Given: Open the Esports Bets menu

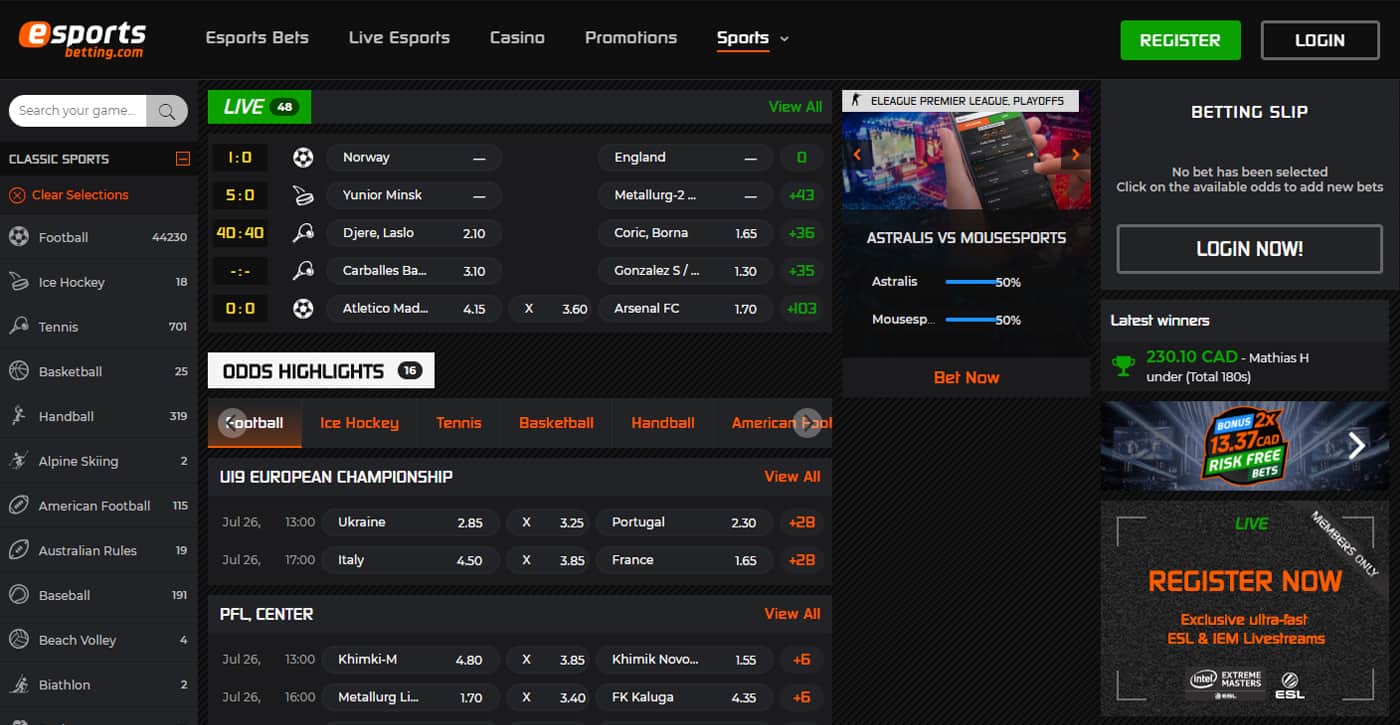Looking at the screenshot, I should click(x=257, y=38).
